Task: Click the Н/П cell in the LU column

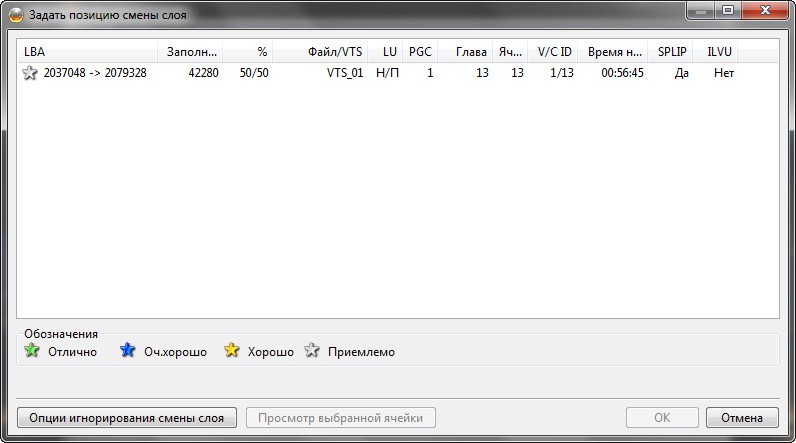Action: (387, 73)
